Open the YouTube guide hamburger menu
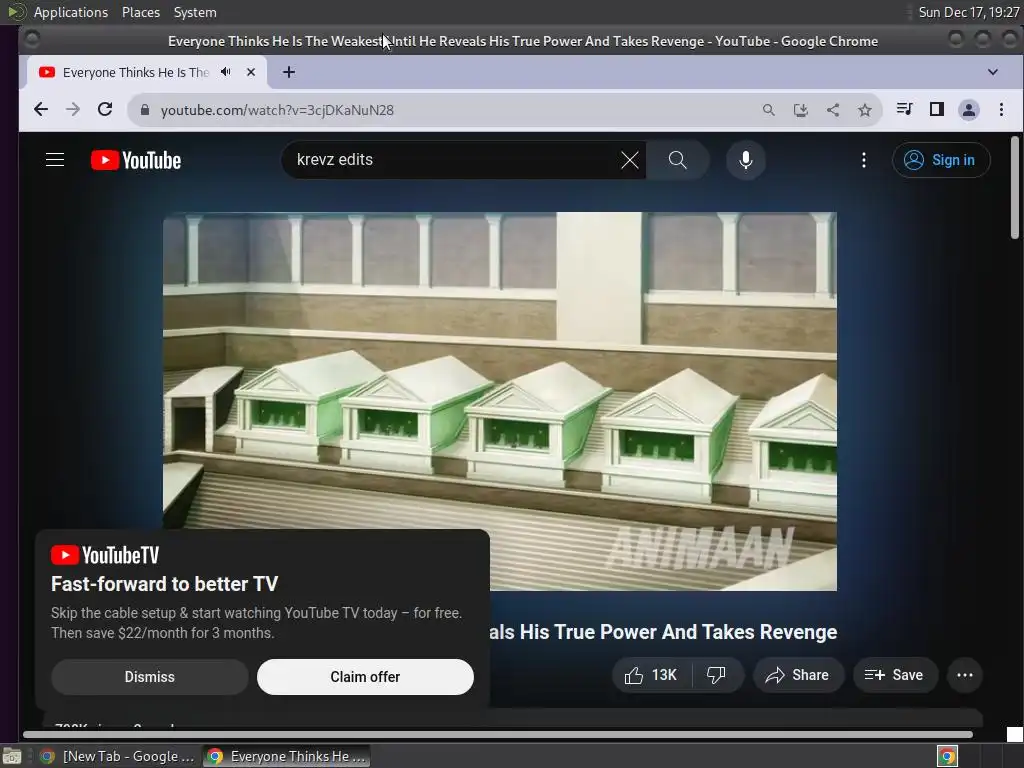1024x768 pixels. [55, 160]
